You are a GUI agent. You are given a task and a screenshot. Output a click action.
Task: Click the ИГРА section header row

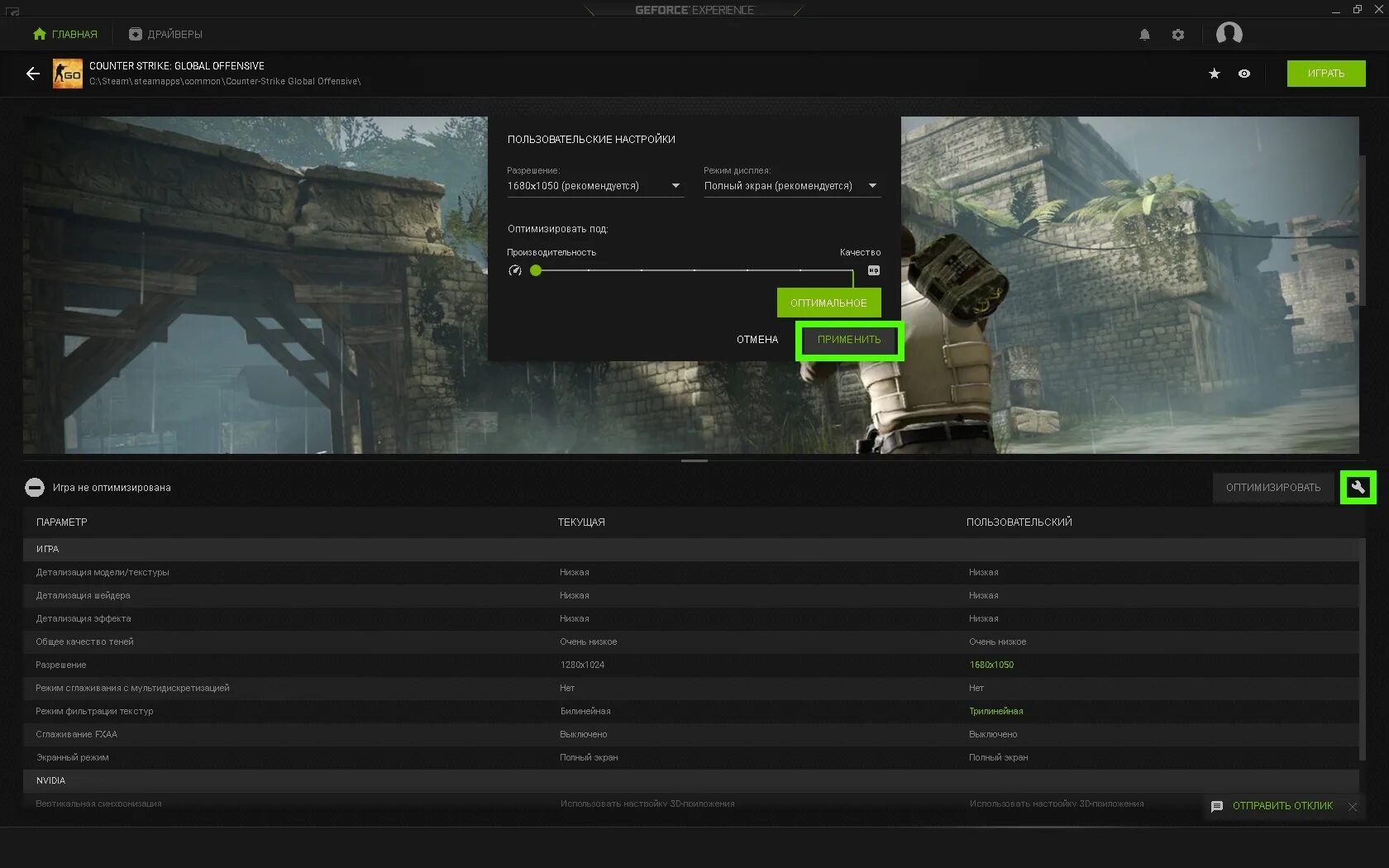coord(691,549)
